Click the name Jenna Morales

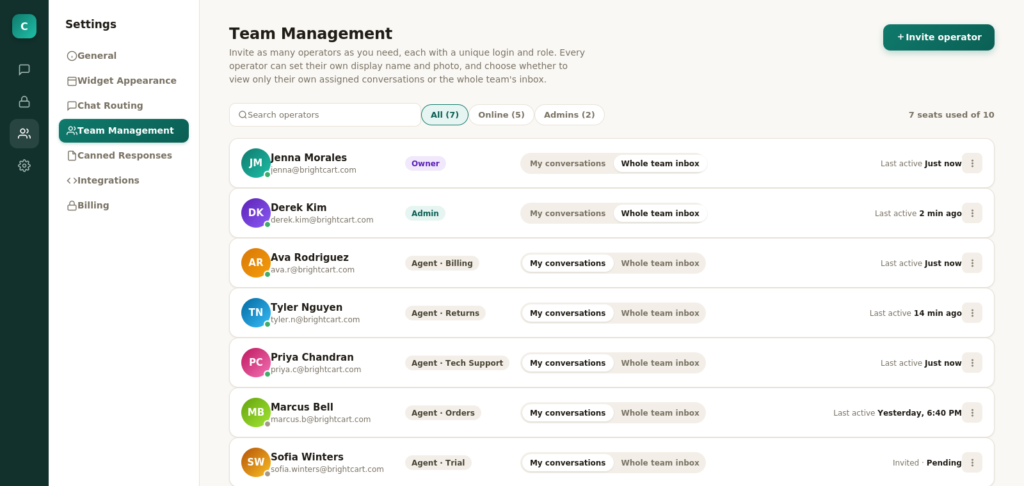(309, 158)
